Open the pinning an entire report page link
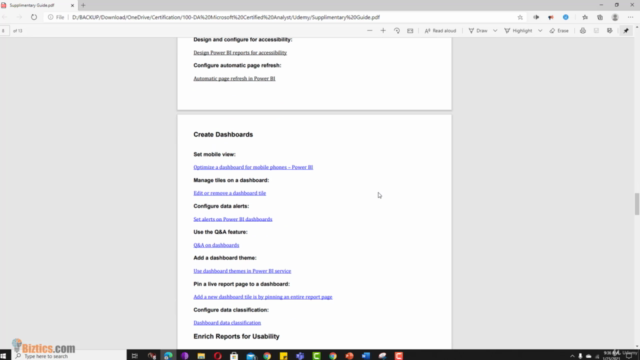640x360 pixels. click(263, 297)
